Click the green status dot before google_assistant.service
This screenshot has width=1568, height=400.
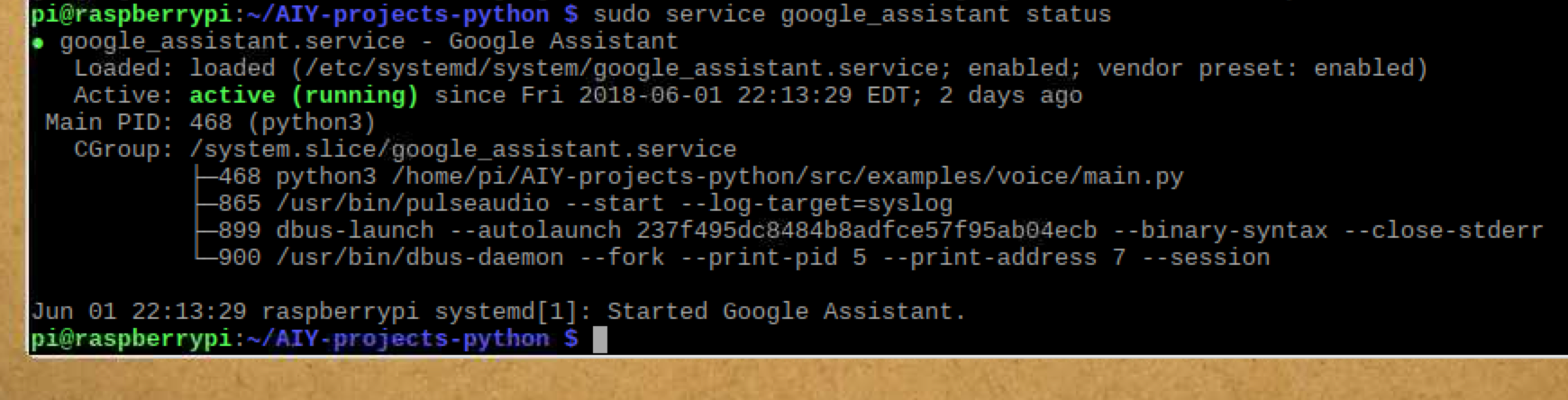tap(37, 42)
